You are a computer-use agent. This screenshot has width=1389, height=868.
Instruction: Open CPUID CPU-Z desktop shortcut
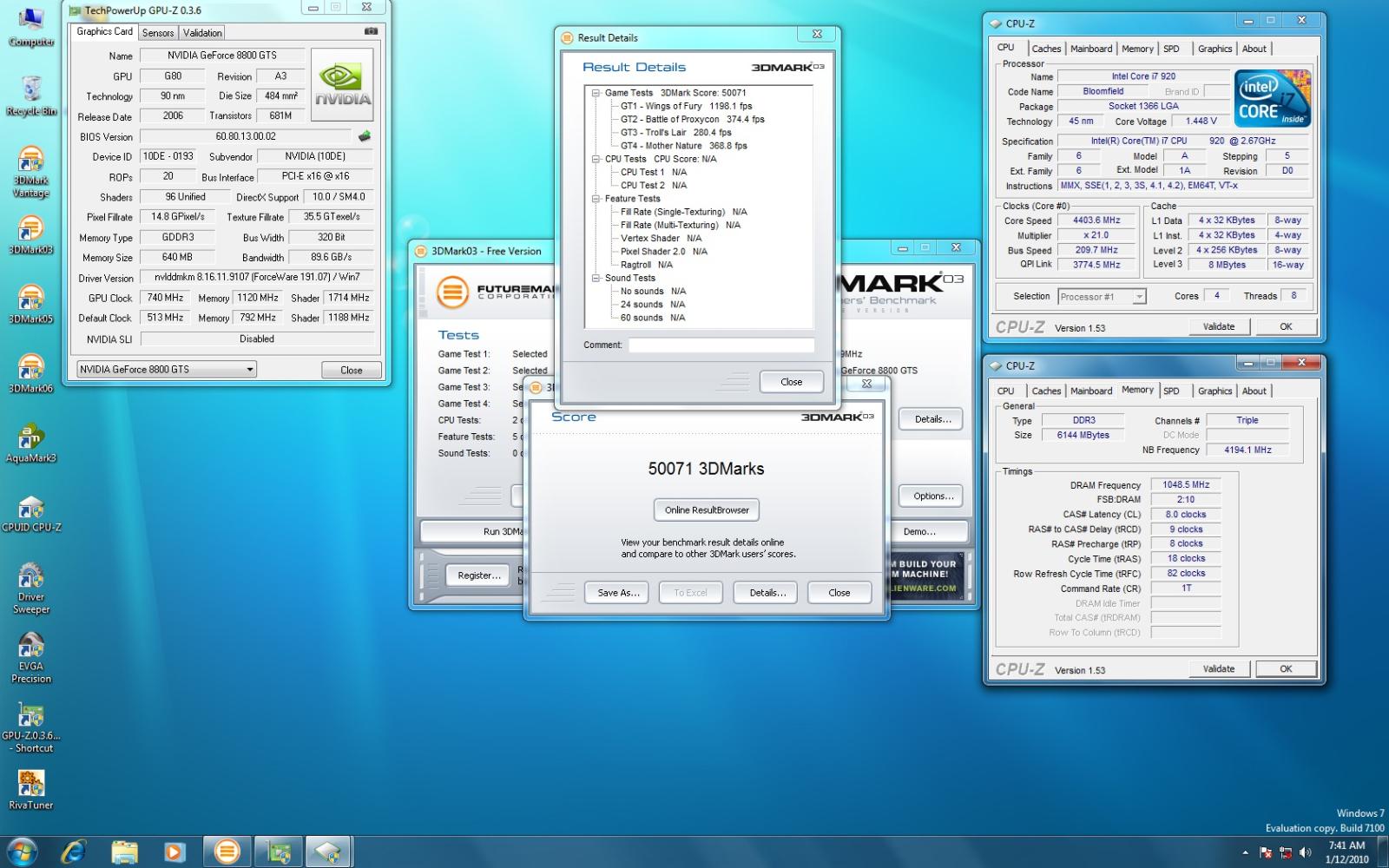pyautogui.click(x=30, y=512)
